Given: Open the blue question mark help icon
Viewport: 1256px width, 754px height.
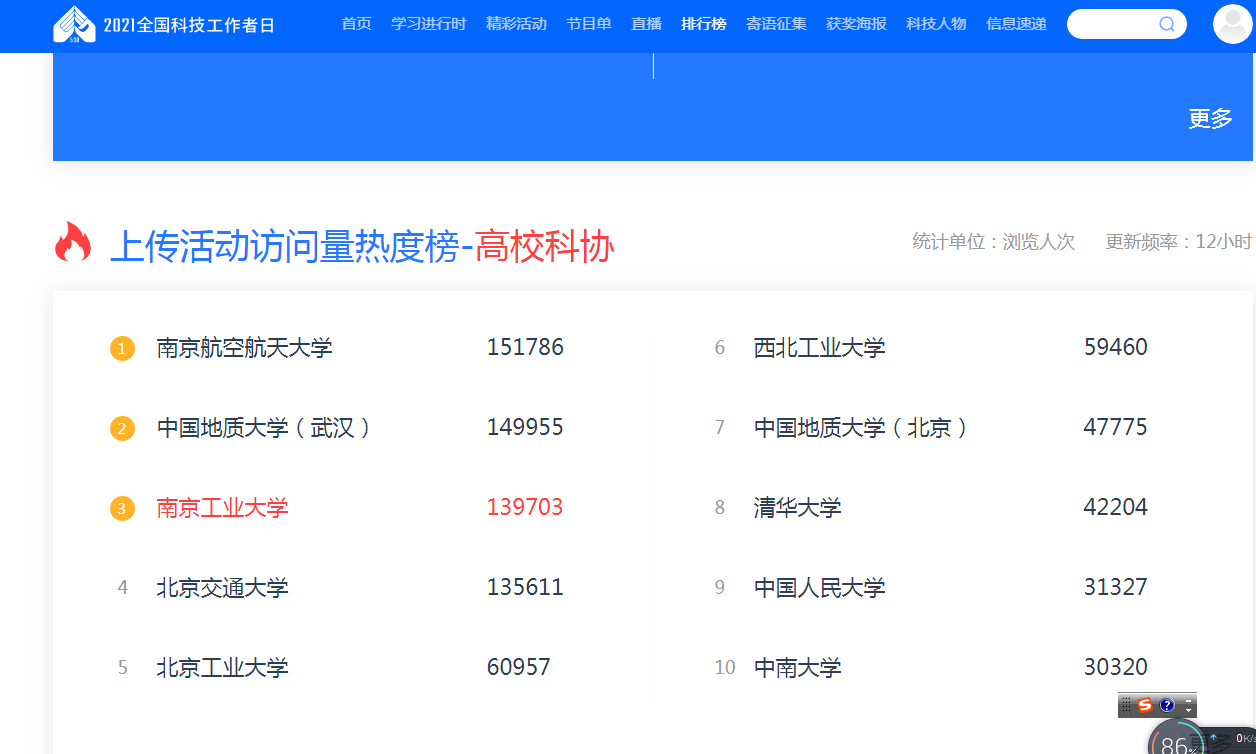Looking at the screenshot, I should tap(1167, 705).
